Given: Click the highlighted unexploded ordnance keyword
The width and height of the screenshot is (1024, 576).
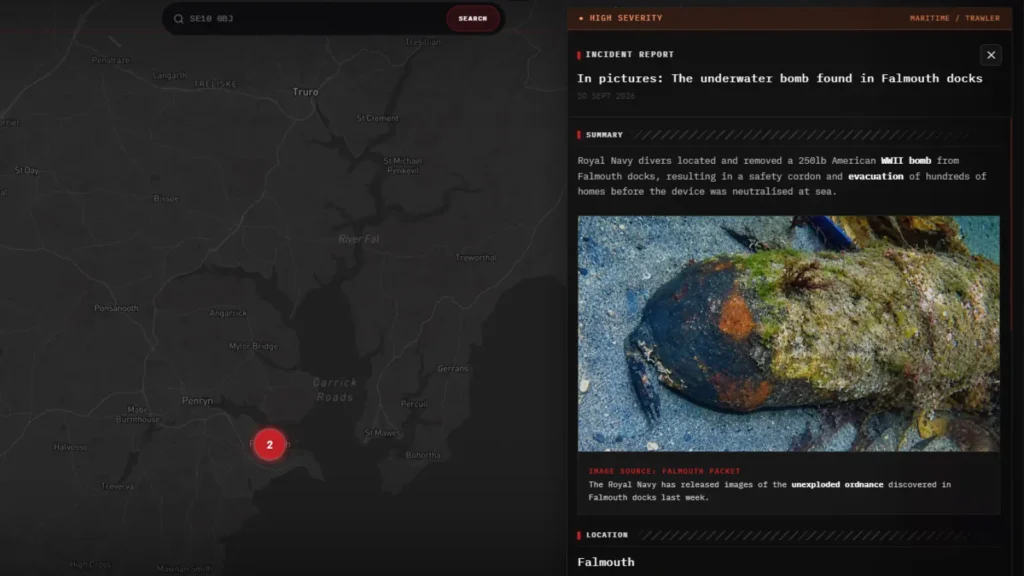Looking at the screenshot, I should pyautogui.click(x=837, y=485).
